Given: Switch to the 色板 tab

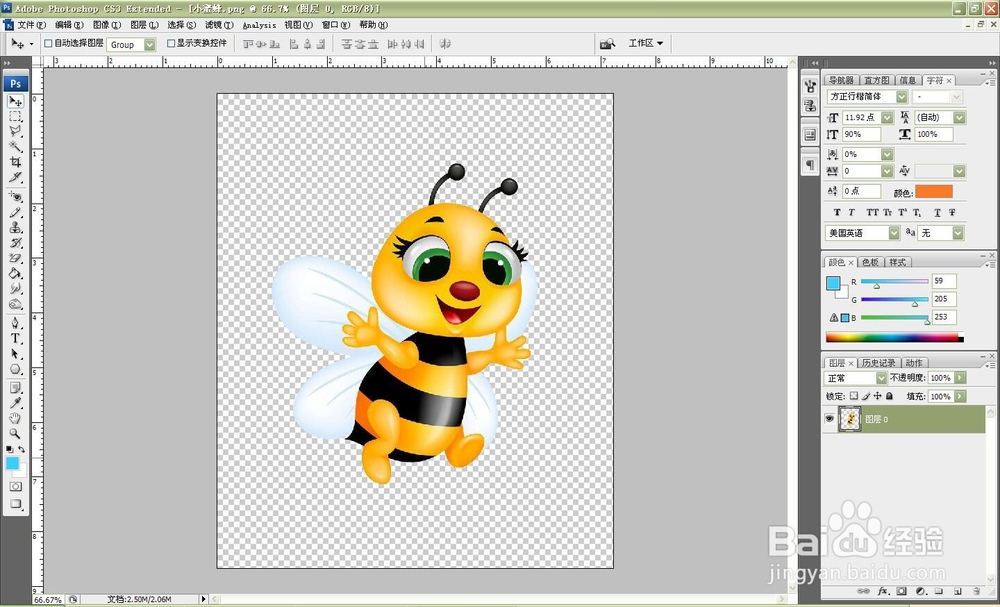Looking at the screenshot, I should tap(870, 262).
